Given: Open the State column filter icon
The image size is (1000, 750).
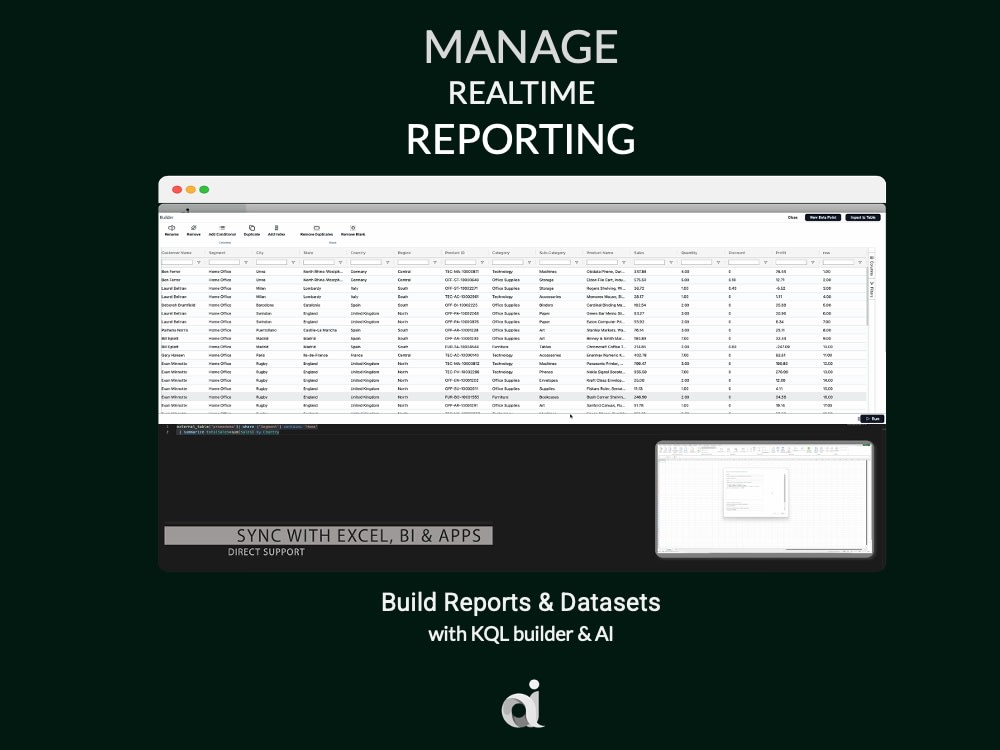Looking at the screenshot, I should coord(340,263).
